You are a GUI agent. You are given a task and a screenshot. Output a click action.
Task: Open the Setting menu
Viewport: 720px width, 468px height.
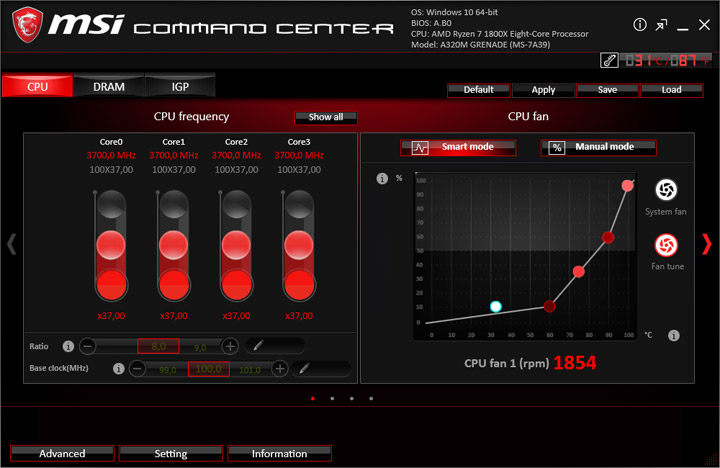[x=171, y=453]
